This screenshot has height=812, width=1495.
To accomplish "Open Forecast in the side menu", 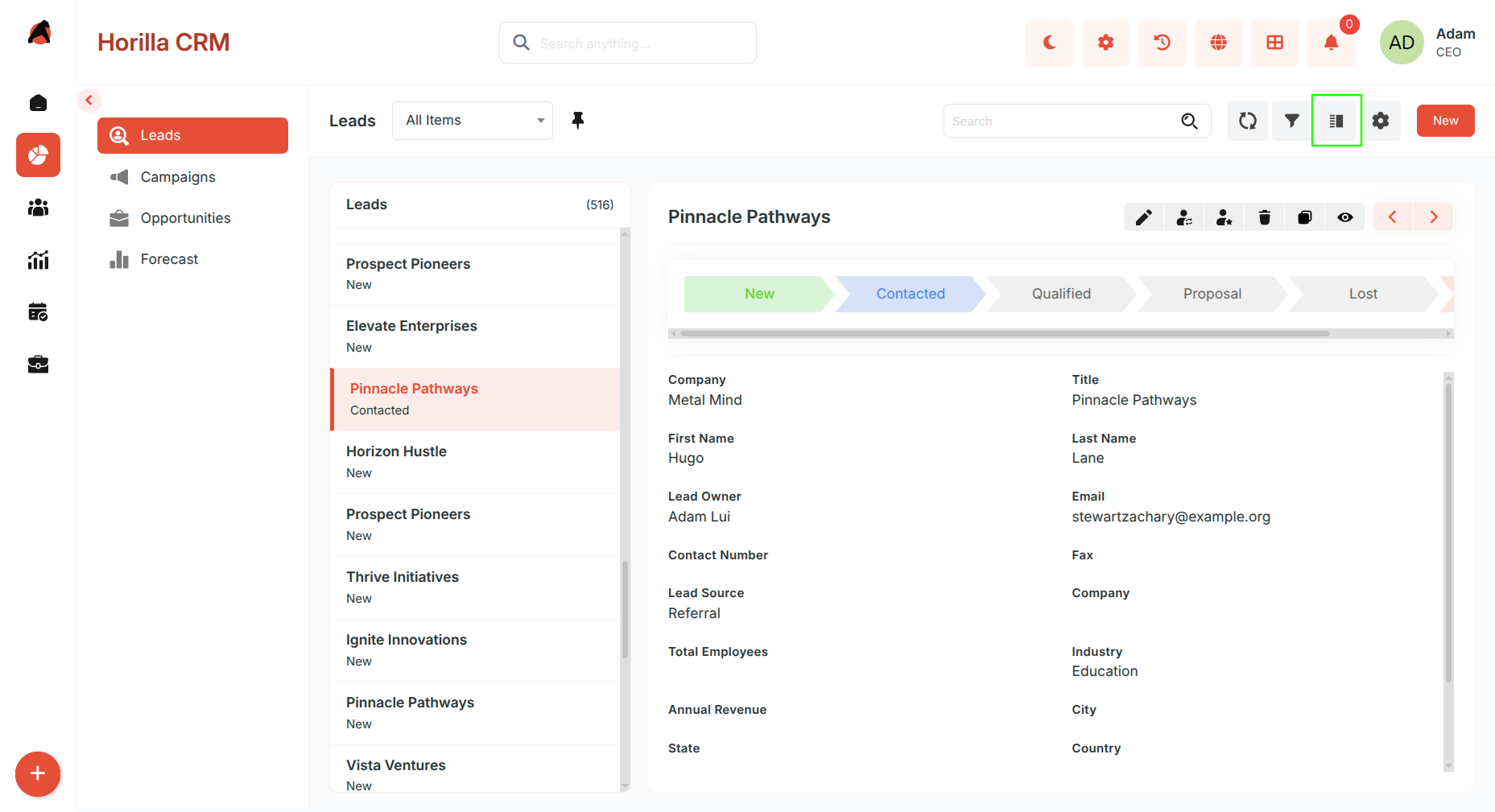I will pos(192,259).
